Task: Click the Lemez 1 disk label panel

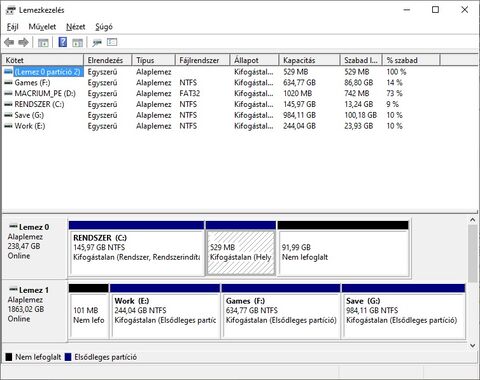Action: [x=35, y=311]
